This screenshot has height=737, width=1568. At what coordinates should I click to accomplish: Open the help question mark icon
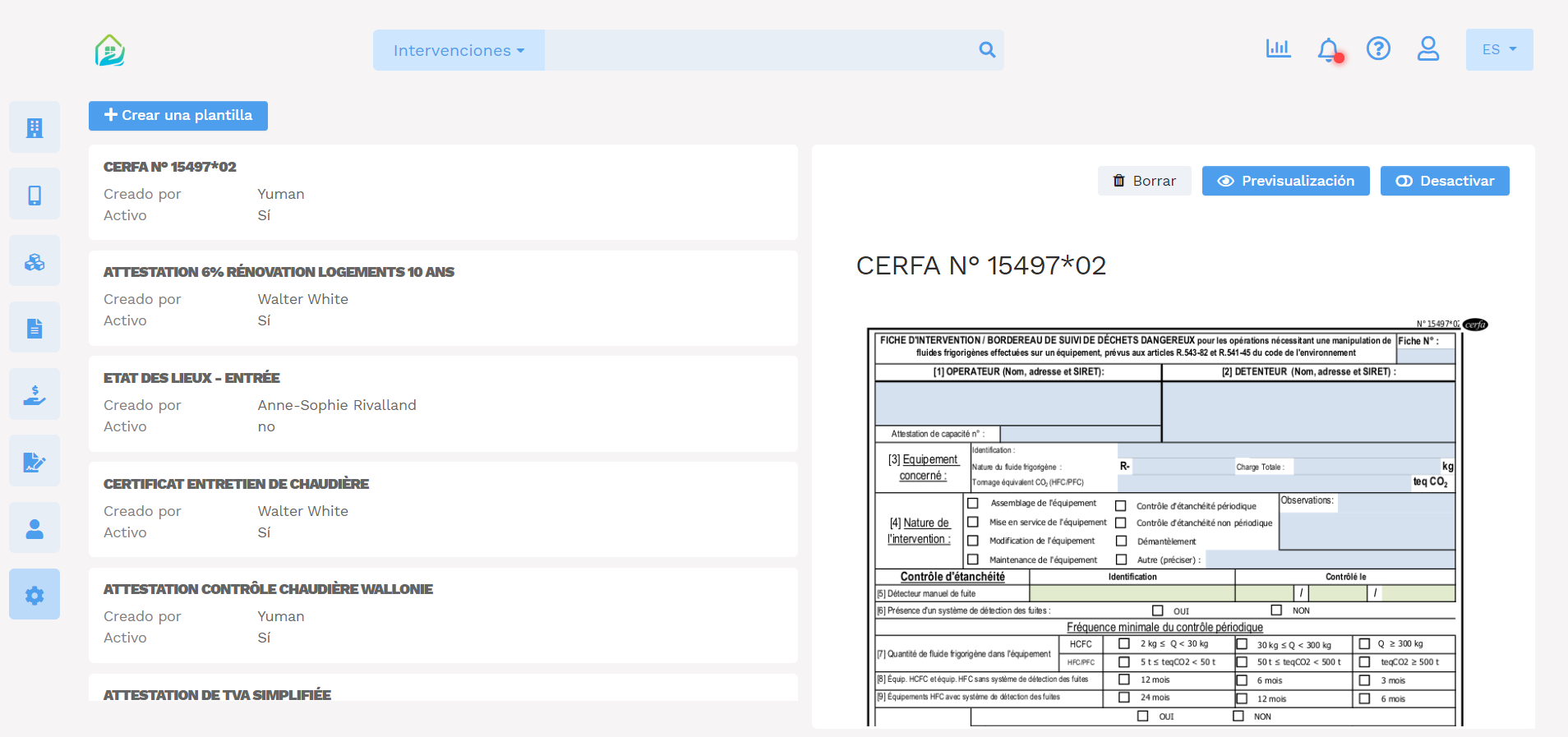1378,48
